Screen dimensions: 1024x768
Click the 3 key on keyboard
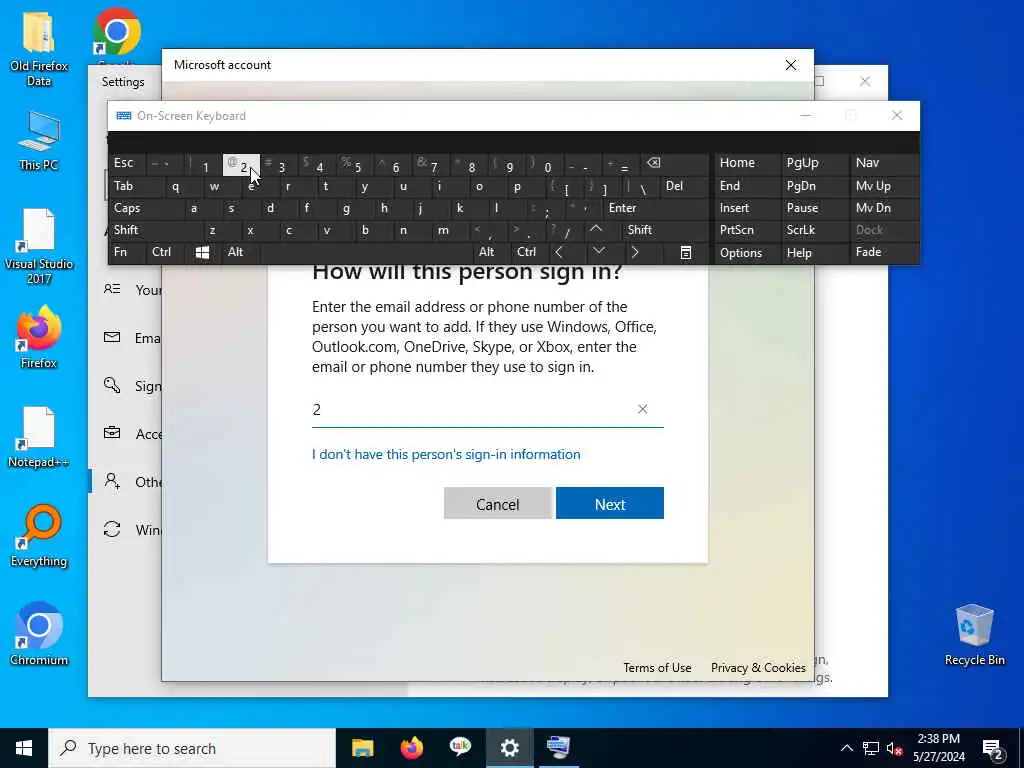[280, 164]
